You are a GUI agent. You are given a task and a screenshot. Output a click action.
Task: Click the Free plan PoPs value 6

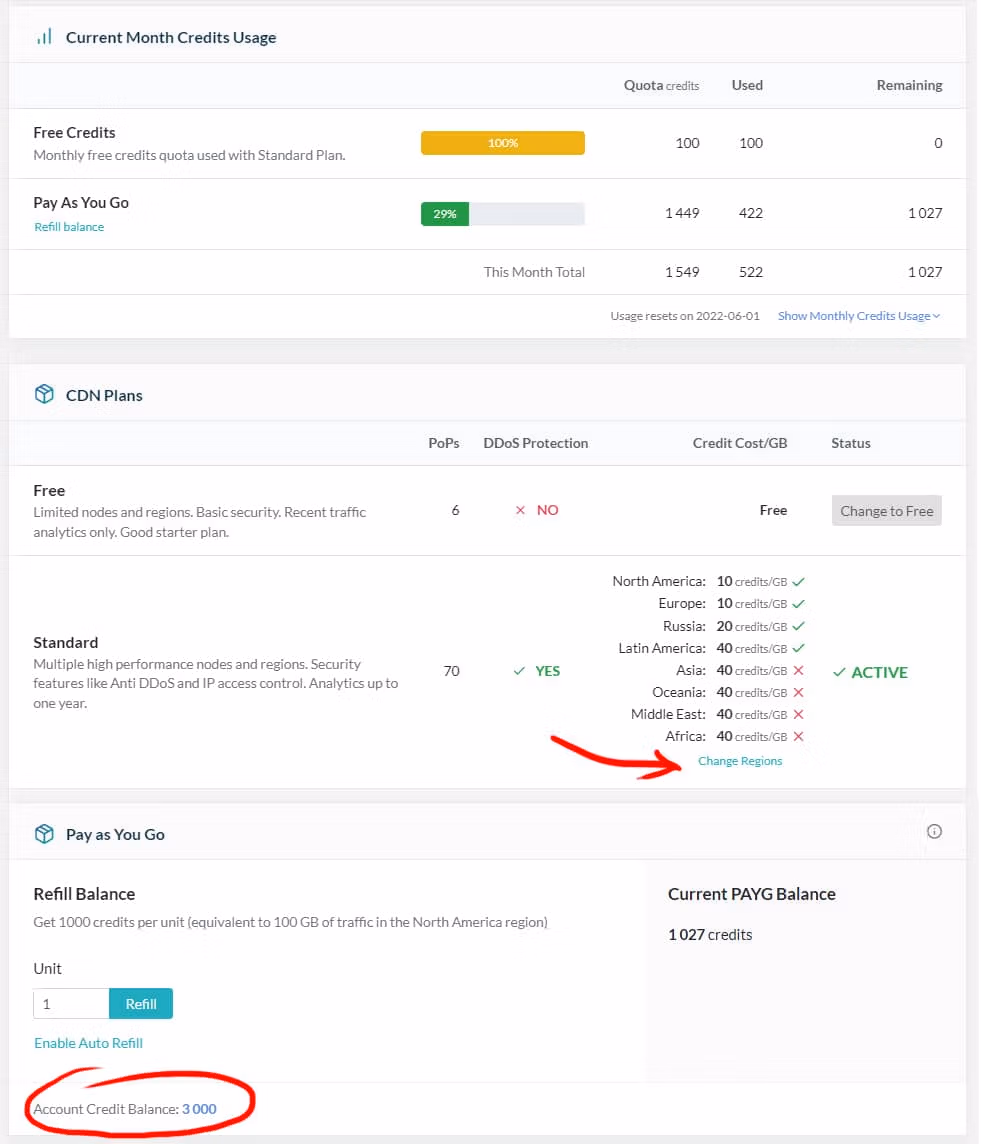click(x=455, y=510)
